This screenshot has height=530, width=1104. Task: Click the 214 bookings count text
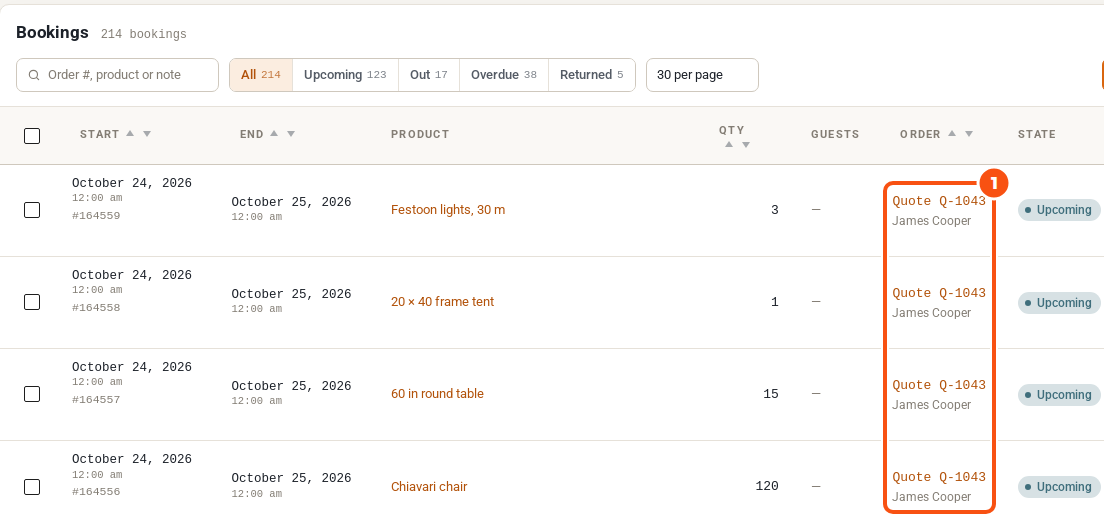[144, 34]
